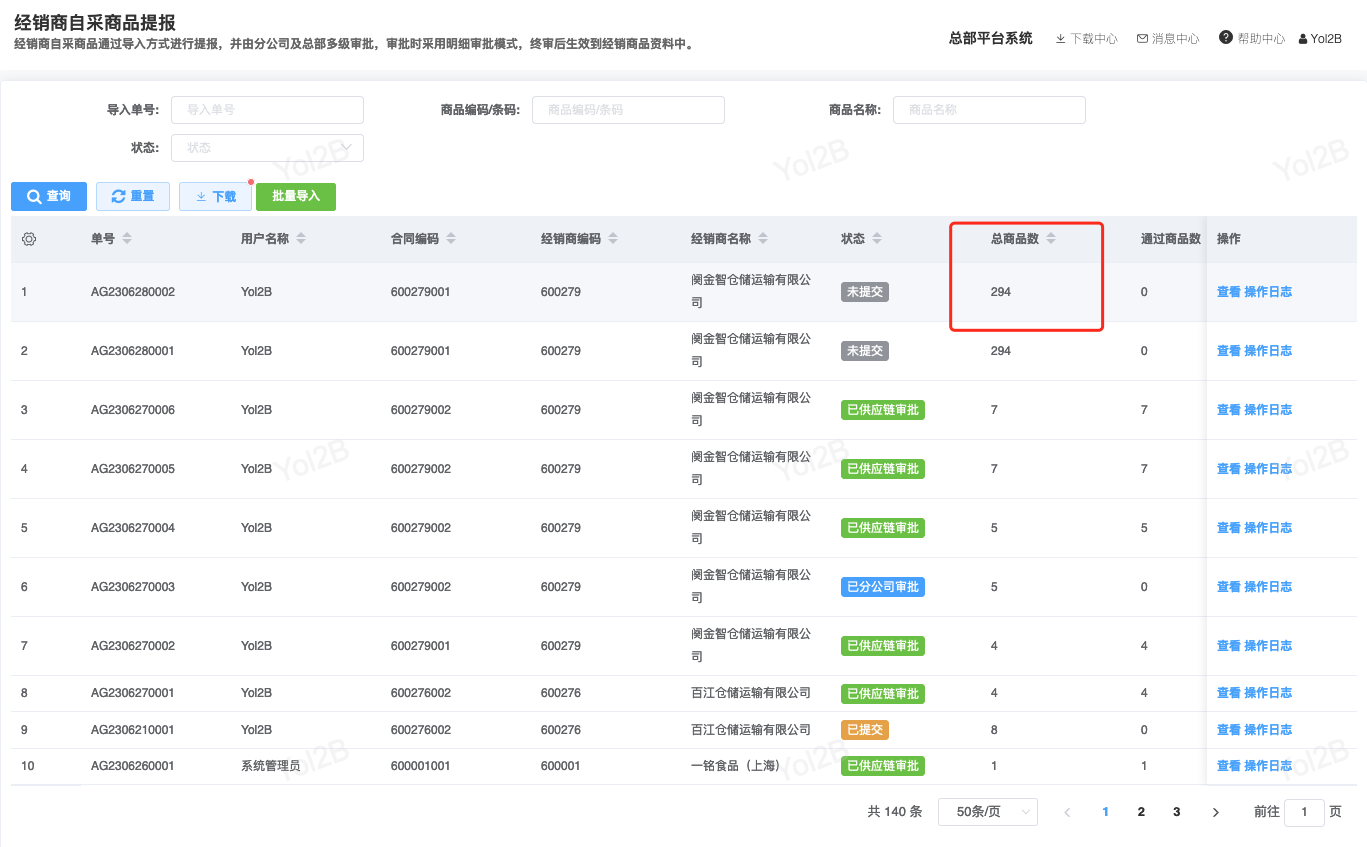Open 操作日志 for order AG2306280002
The width and height of the screenshot is (1367, 847).
(1268, 292)
